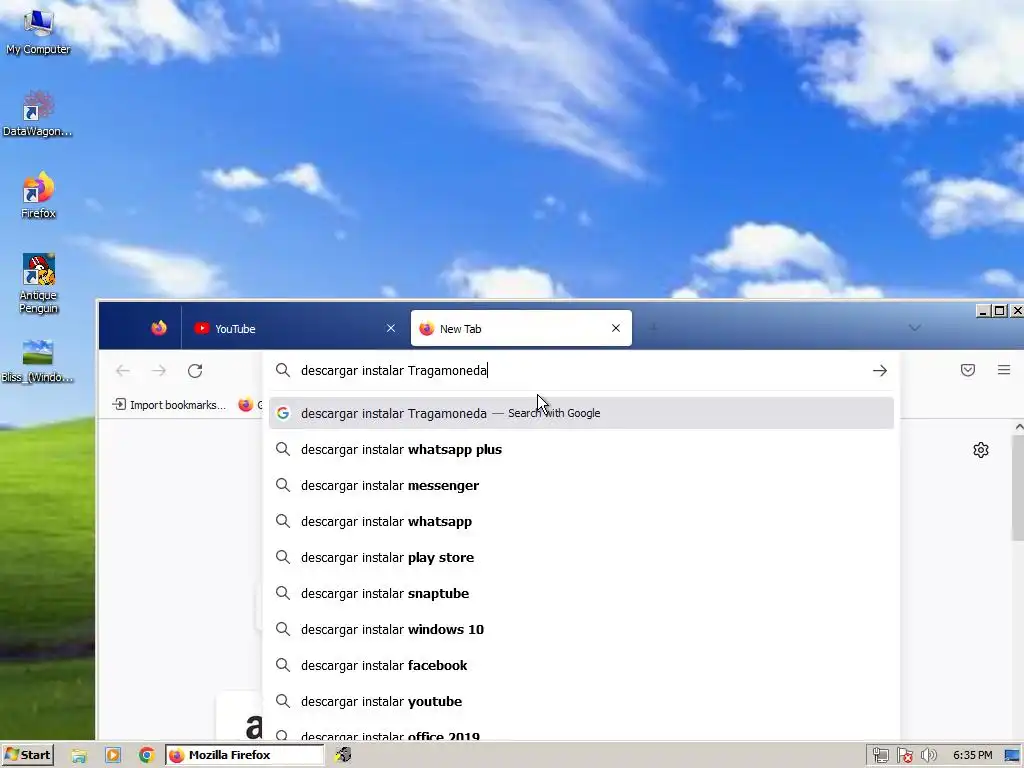Launch Firefox from desktop shortcut

tap(38, 195)
